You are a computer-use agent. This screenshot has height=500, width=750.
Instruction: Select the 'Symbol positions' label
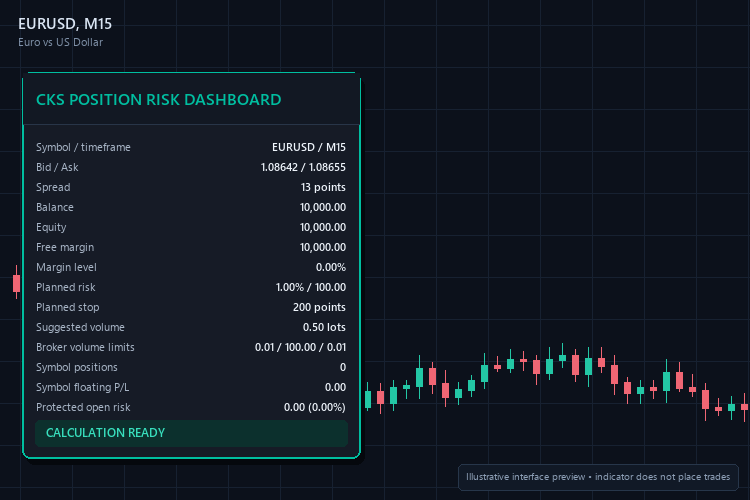coord(77,367)
